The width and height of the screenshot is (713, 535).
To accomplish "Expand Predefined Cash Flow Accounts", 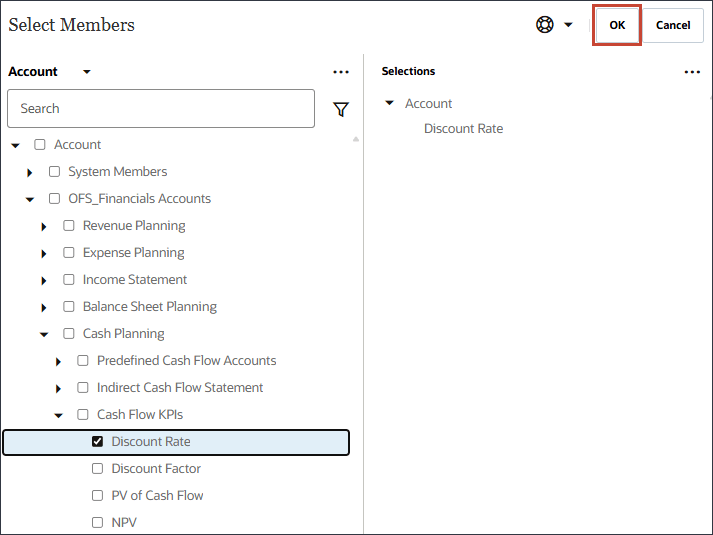I will coord(58,361).
